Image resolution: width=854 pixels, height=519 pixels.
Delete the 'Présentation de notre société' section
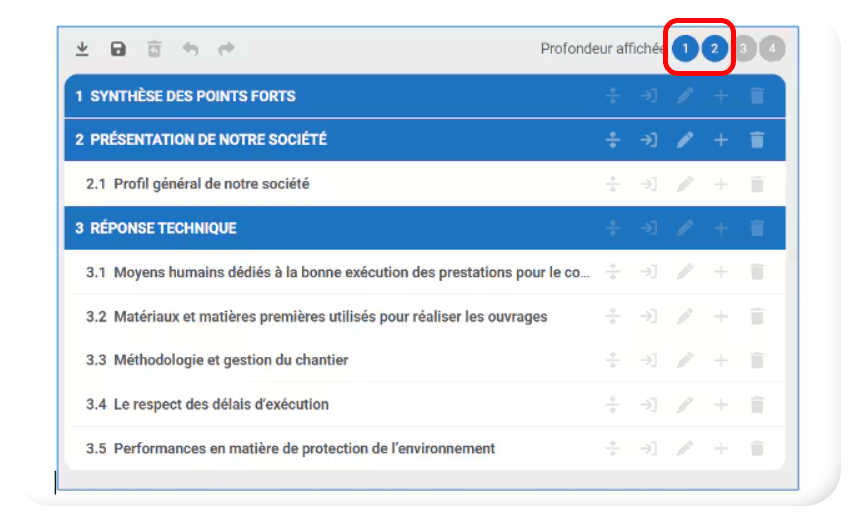757,140
